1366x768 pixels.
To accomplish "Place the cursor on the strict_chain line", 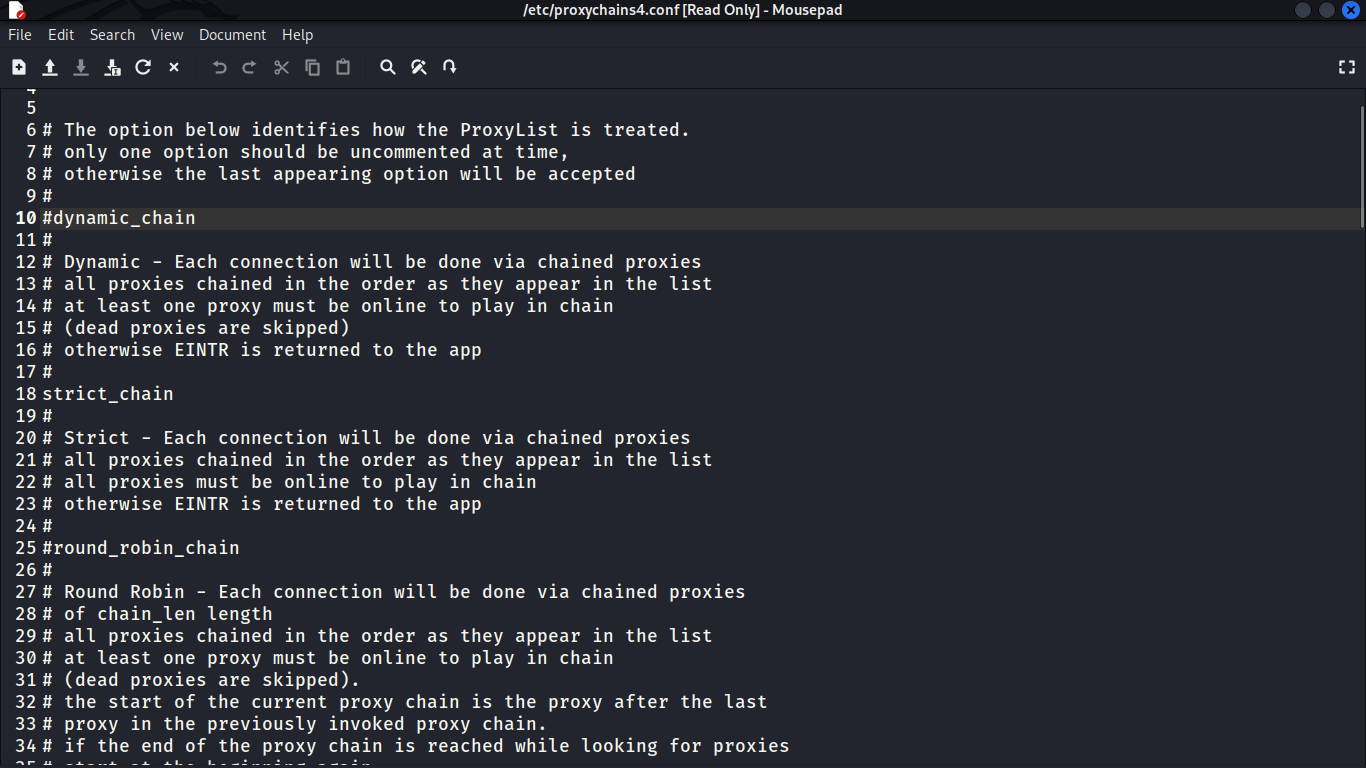I will [x=108, y=394].
